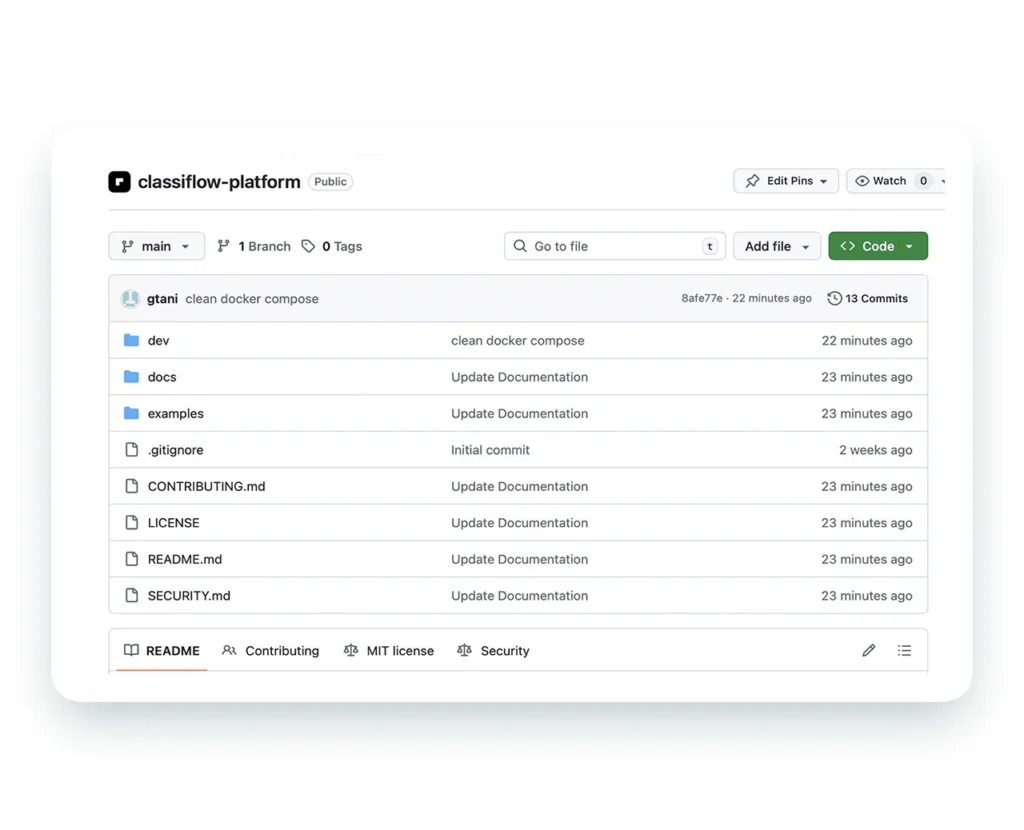The width and height of the screenshot is (1024, 830).
Task: Select the Security tab
Action: pos(493,651)
